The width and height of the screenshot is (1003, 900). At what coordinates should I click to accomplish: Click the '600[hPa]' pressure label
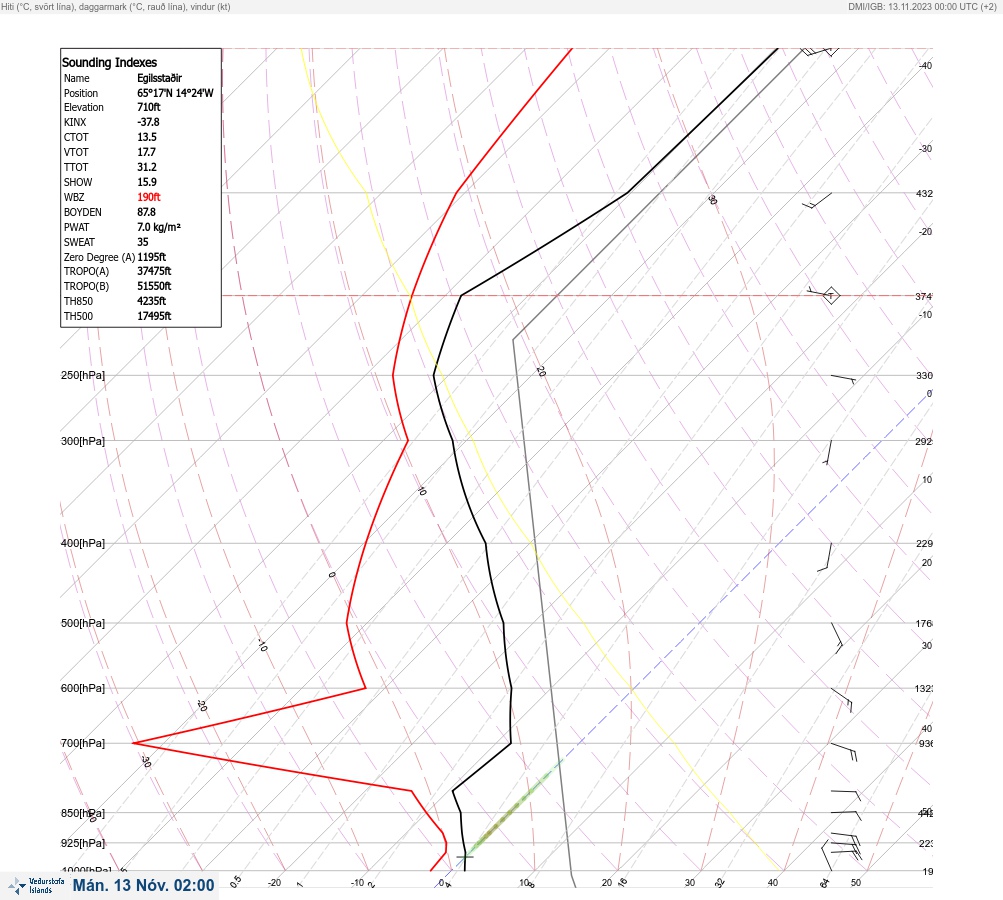tap(83, 689)
